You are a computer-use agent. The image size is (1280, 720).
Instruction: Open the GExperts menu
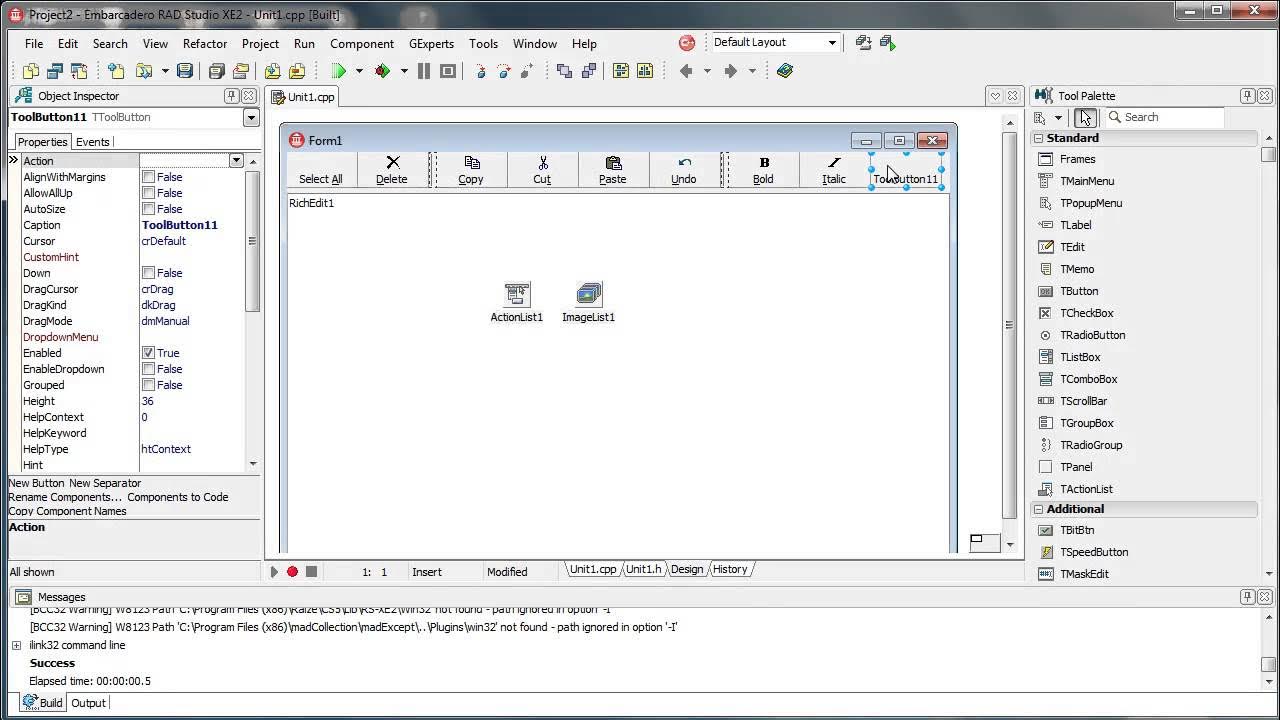tap(431, 43)
